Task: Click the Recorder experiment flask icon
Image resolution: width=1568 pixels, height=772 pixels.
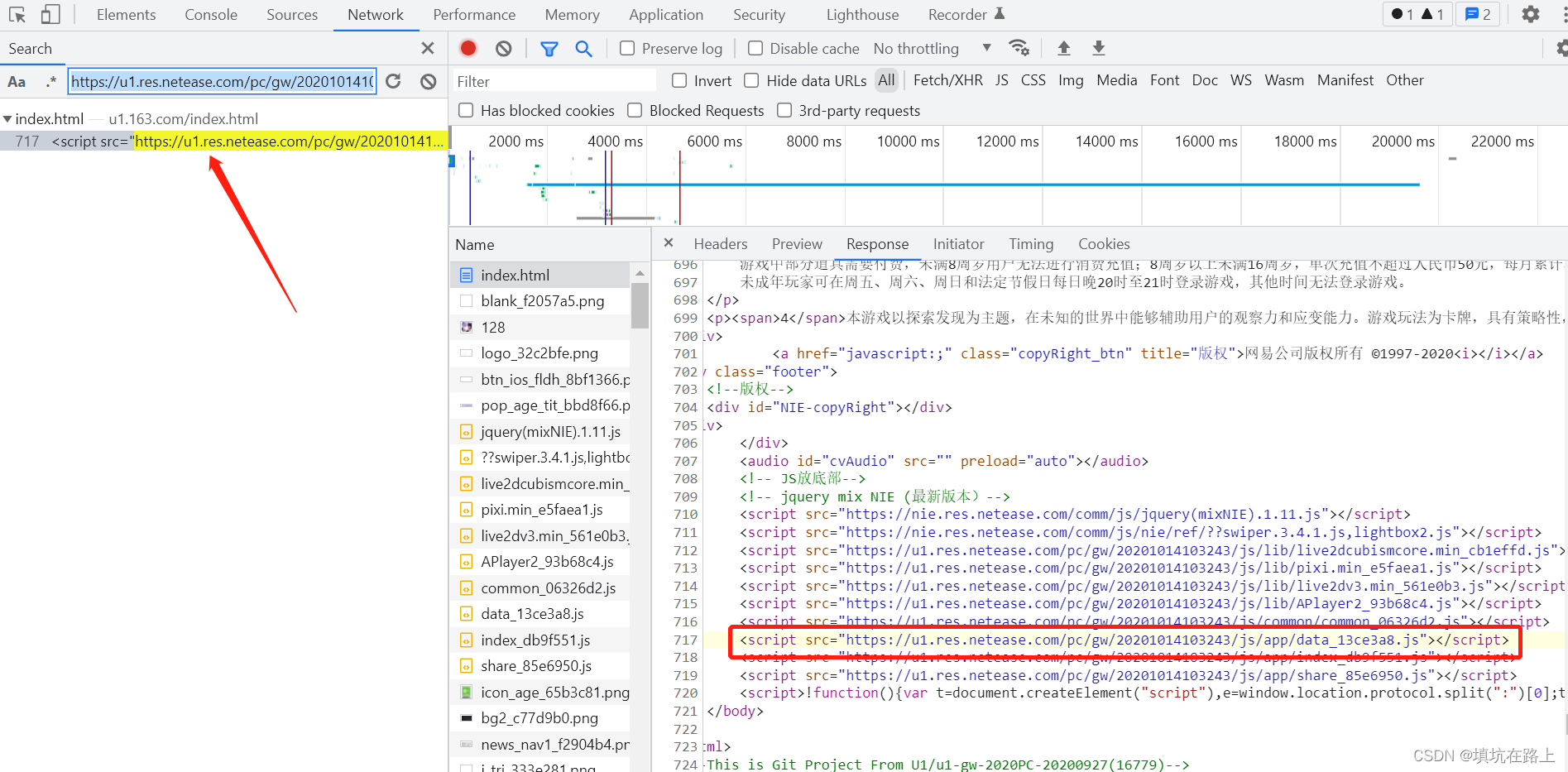Action: click(1000, 13)
